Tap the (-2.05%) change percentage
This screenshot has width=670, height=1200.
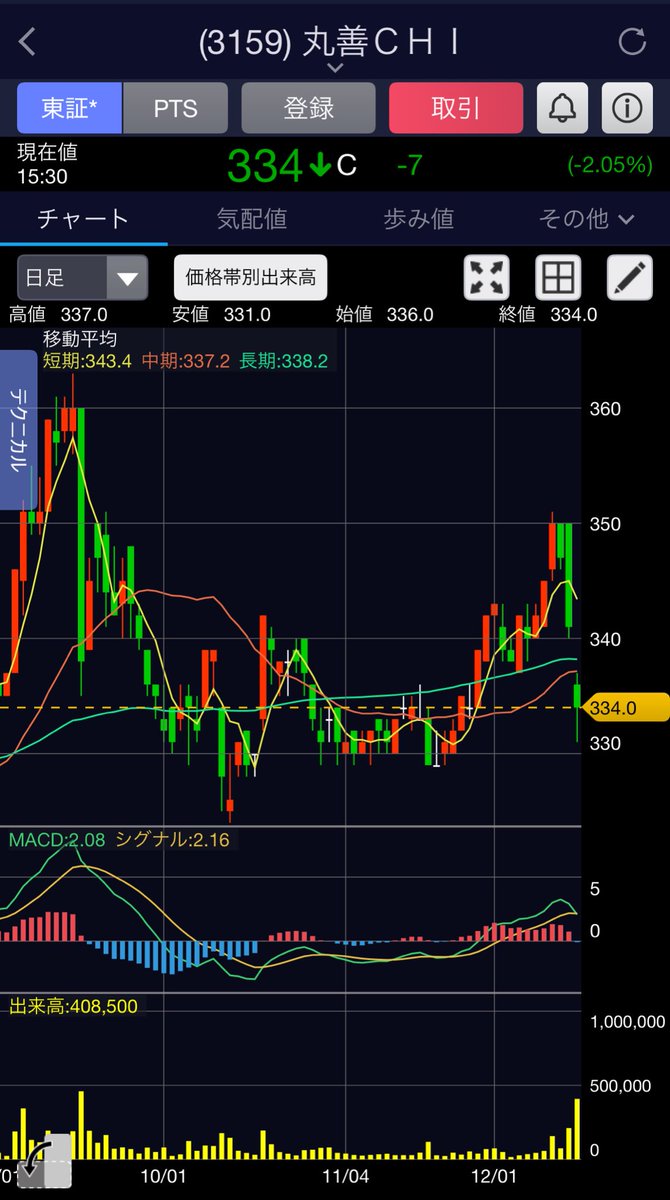[609, 165]
